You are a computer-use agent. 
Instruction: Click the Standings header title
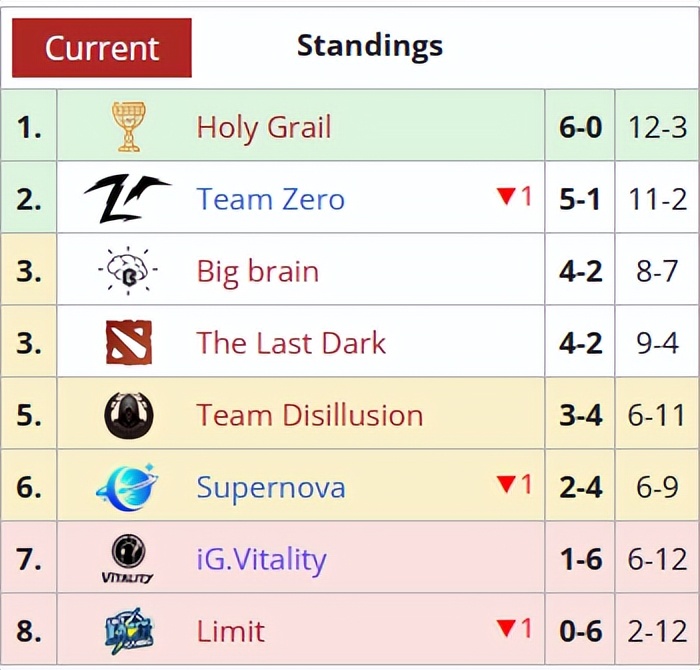pyautogui.click(x=369, y=45)
